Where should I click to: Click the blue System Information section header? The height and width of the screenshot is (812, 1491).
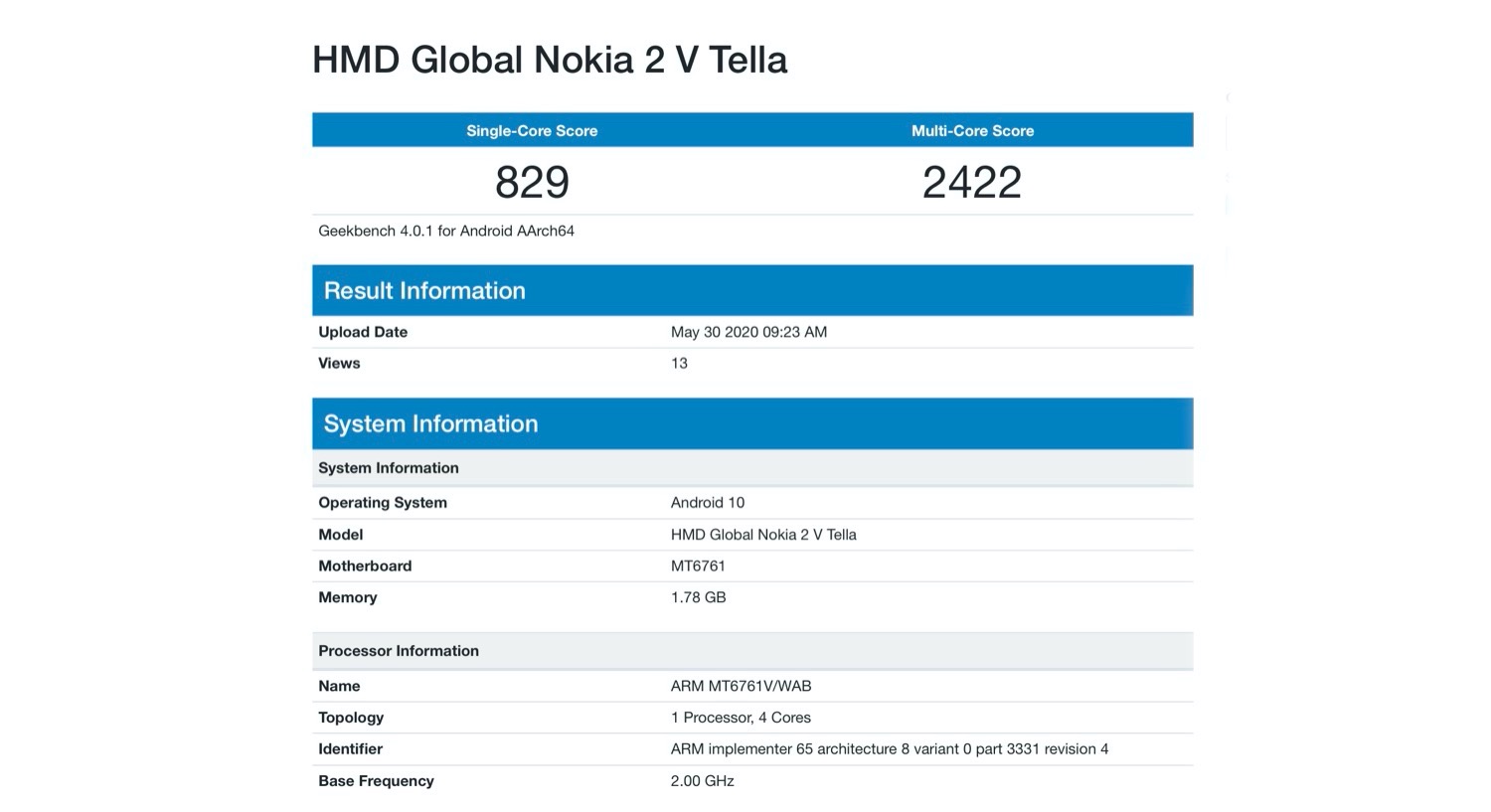tap(430, 423)
